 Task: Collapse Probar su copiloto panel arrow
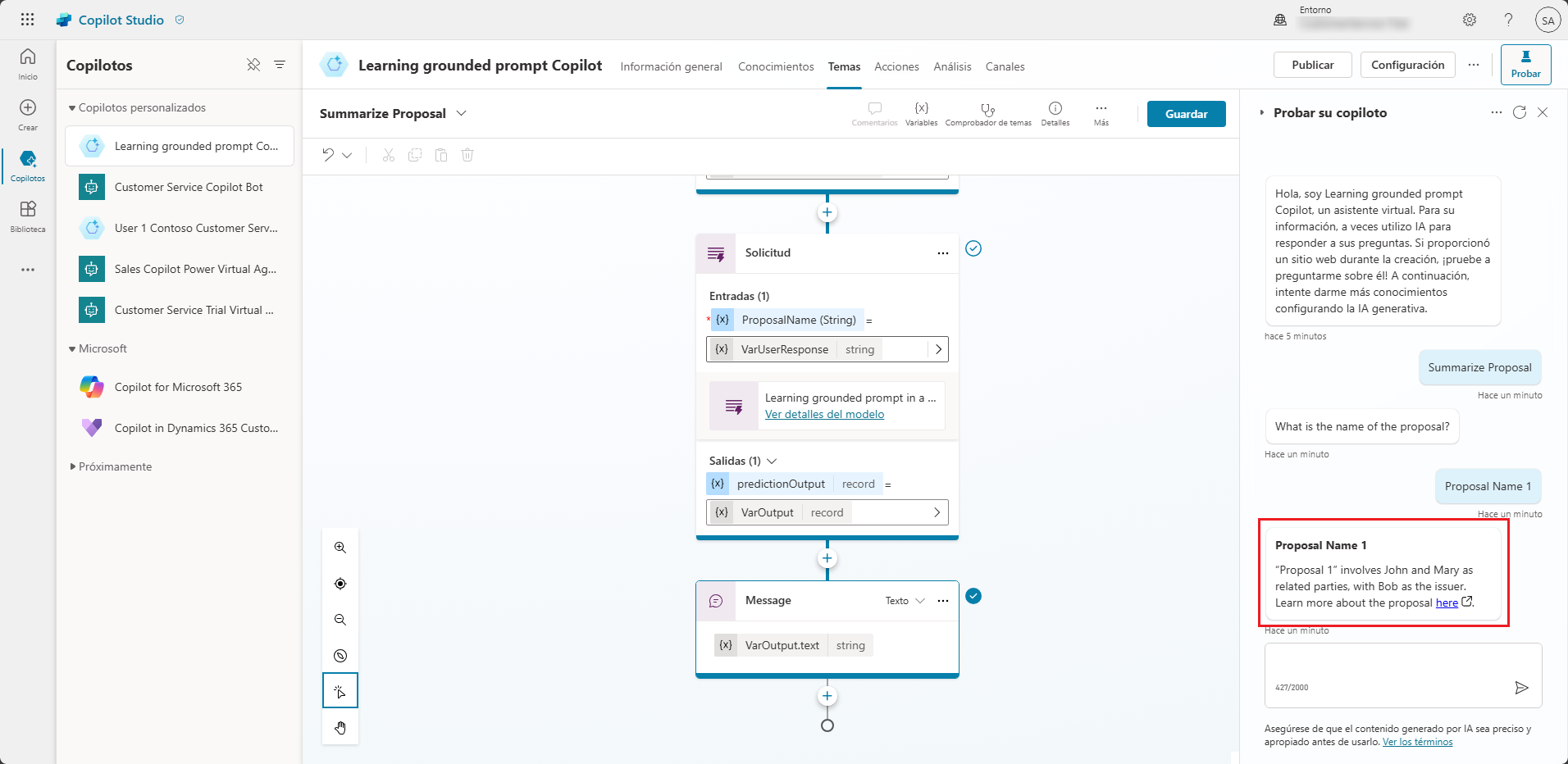click(x=1262, y=112)
